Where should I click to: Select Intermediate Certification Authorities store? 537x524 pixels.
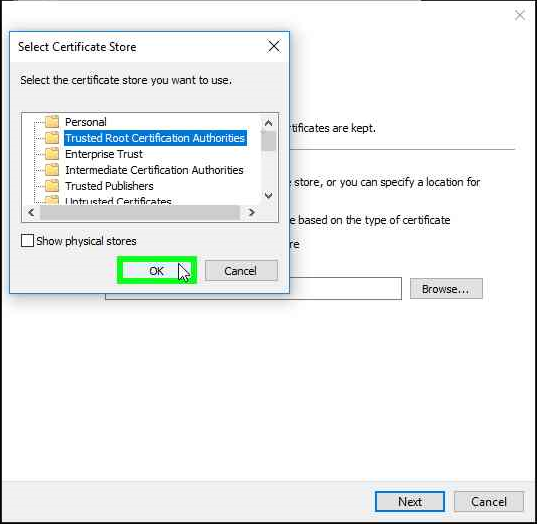coord(154,170)
